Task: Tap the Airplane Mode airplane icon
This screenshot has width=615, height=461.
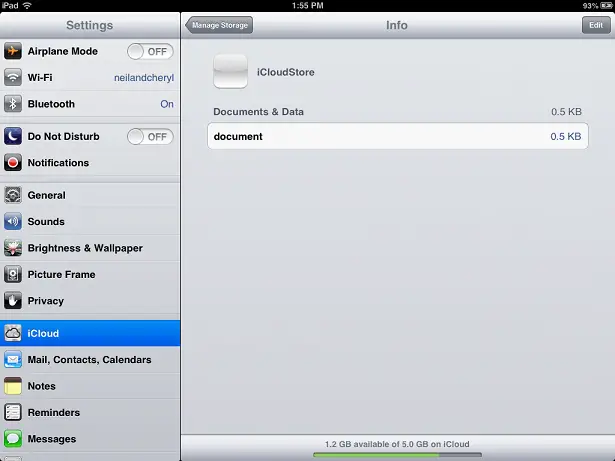Action: tap(13, 52)
